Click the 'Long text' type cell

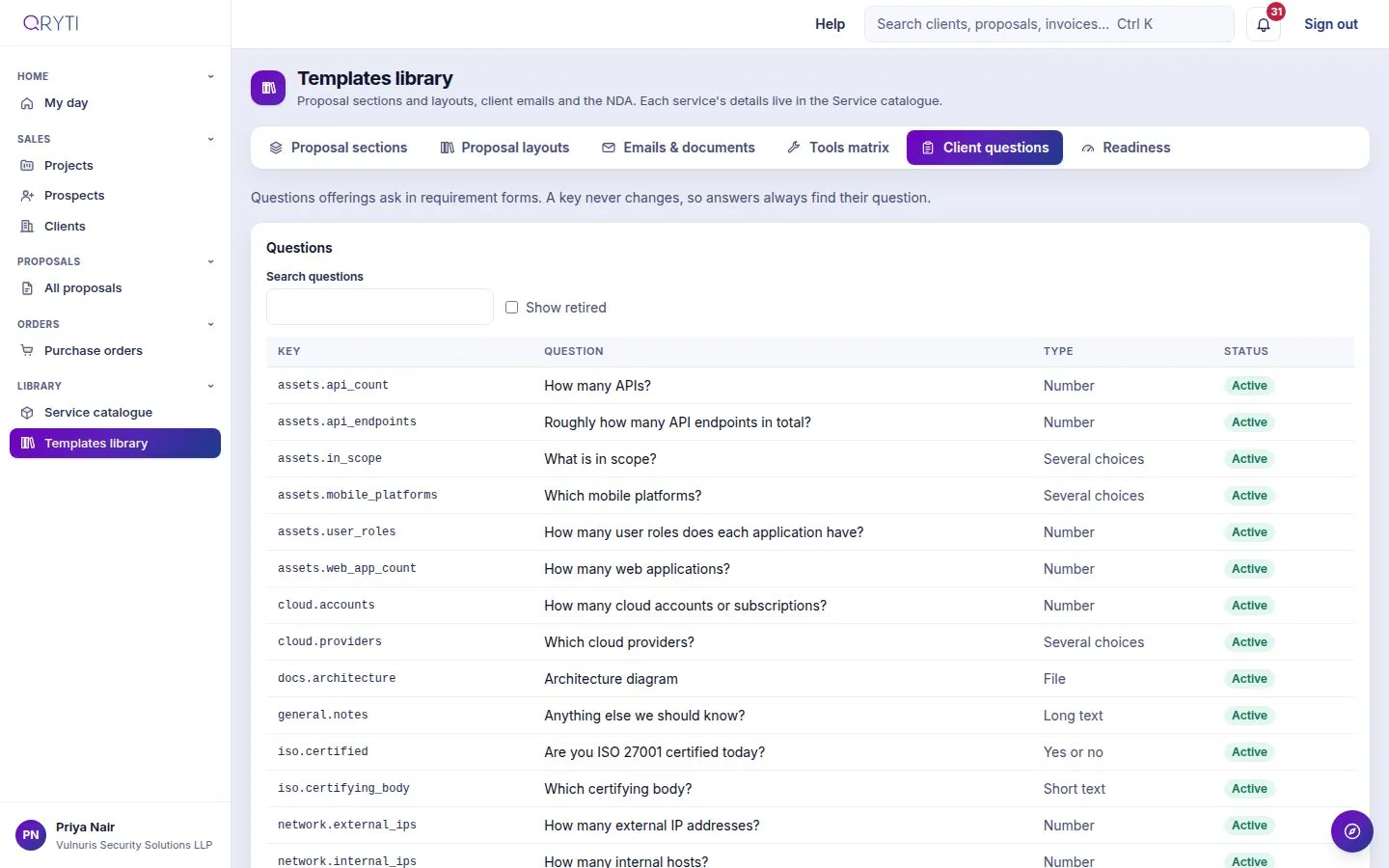pyautogui.click(x=1073, y=716)
